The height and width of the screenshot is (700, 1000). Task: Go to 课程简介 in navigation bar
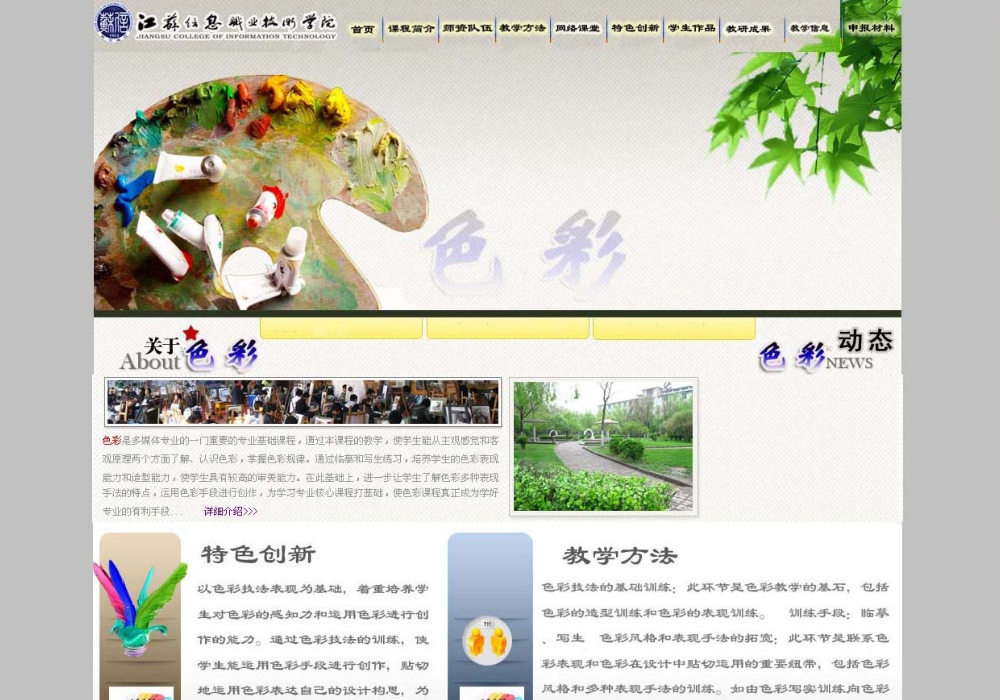coord(411,29)
